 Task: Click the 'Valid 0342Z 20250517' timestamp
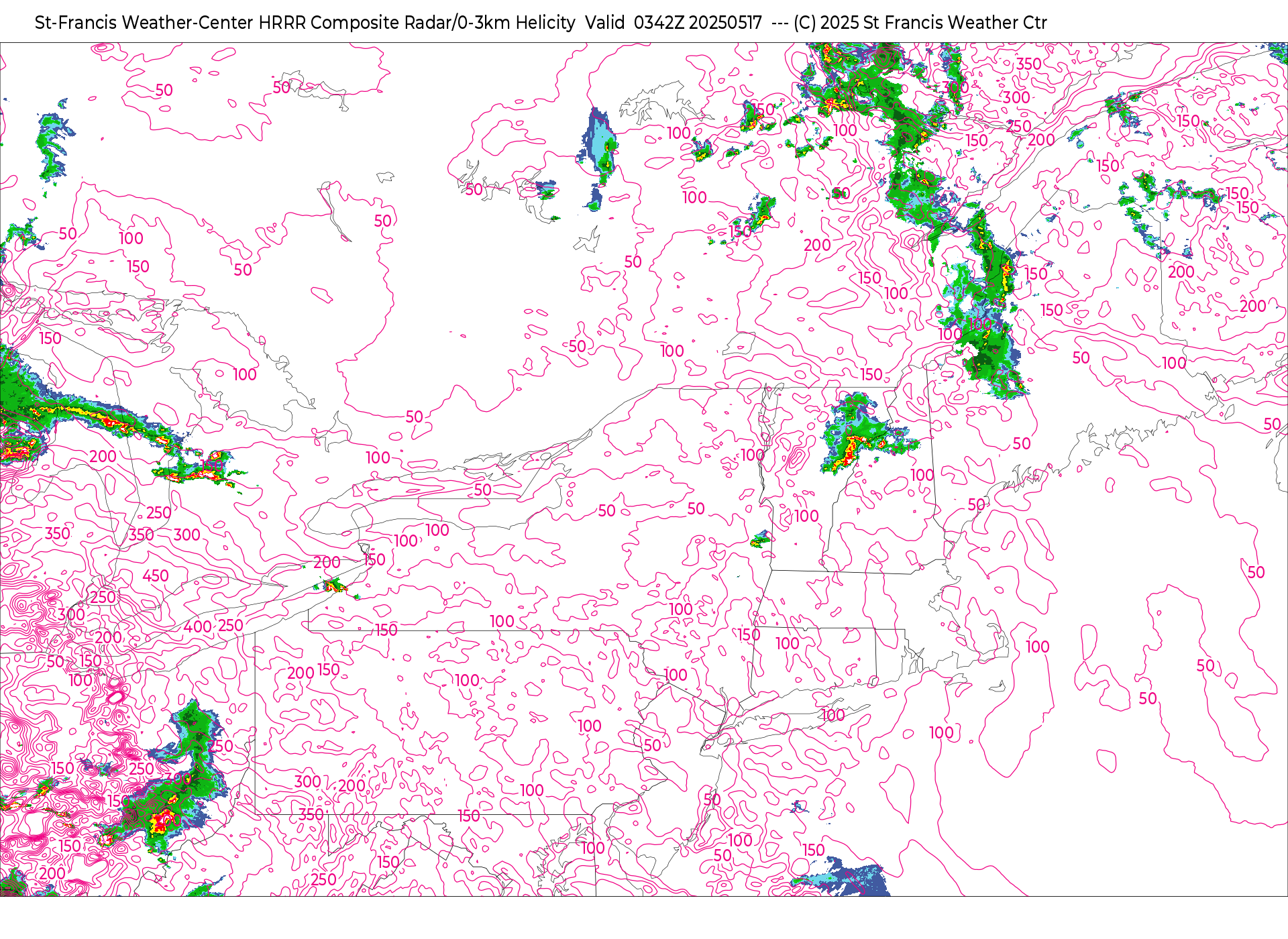point(674,23)
